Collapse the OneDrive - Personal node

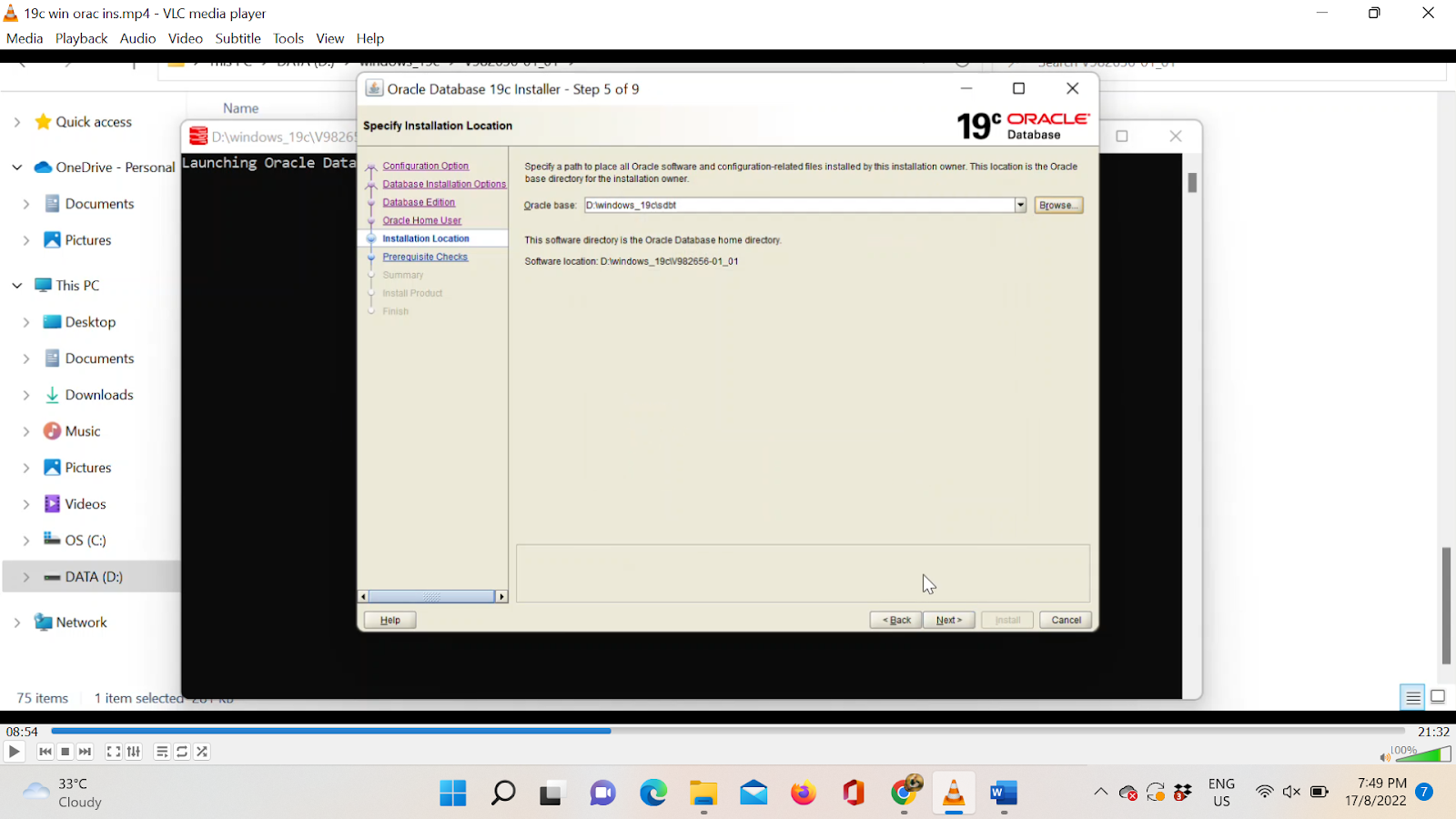pos(16,167)
